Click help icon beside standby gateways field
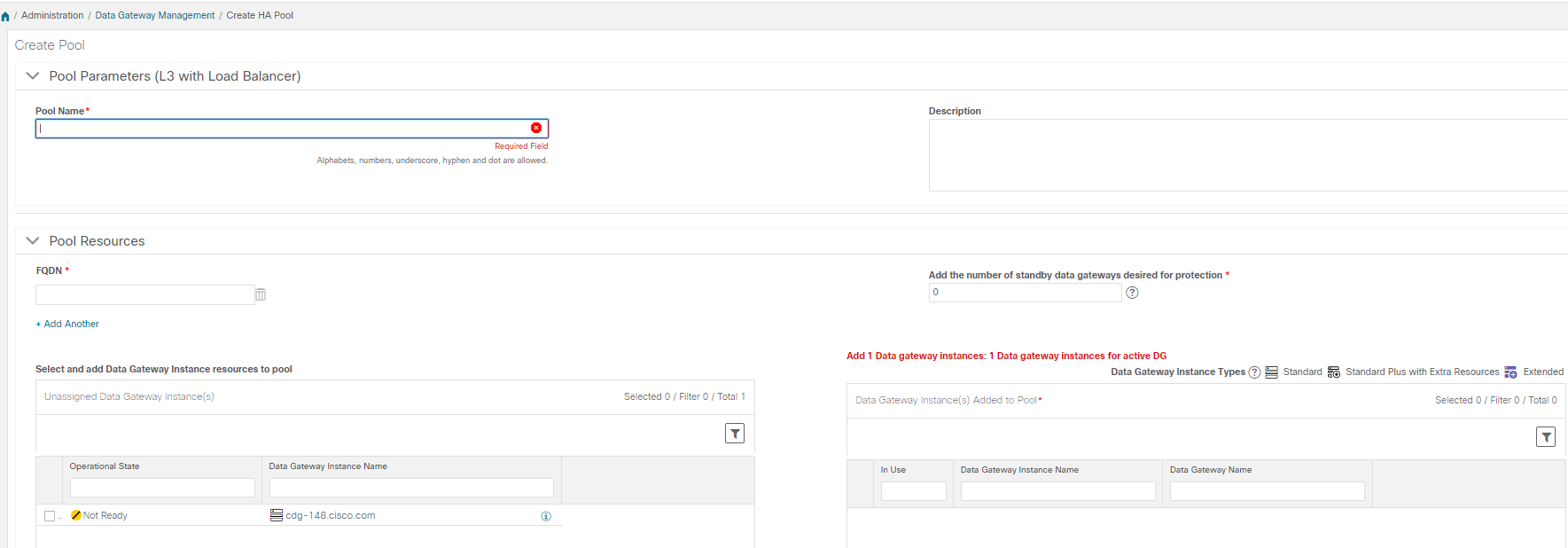1568x548 pixels. coord(1132,293)
